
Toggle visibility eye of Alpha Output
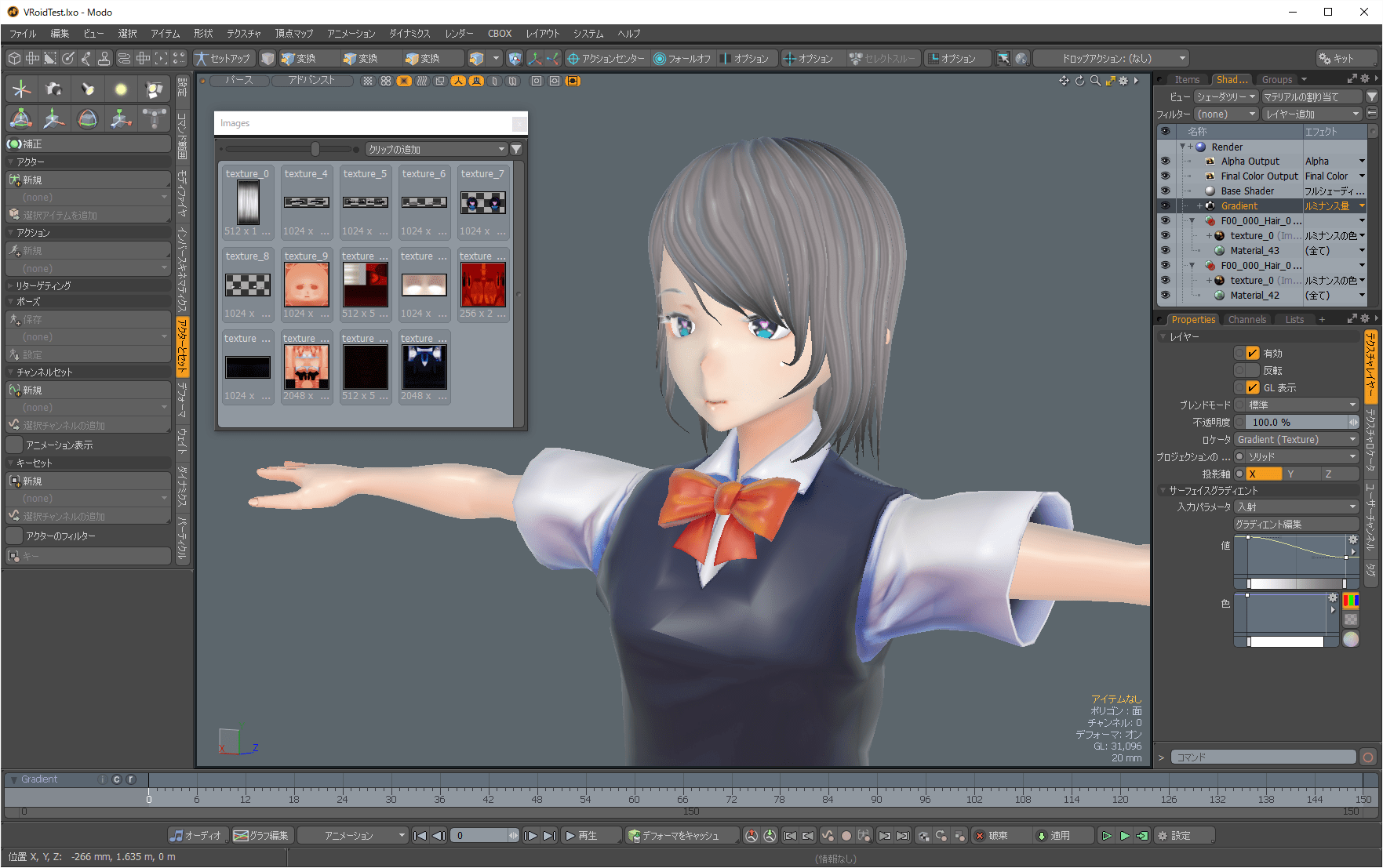1165,161
